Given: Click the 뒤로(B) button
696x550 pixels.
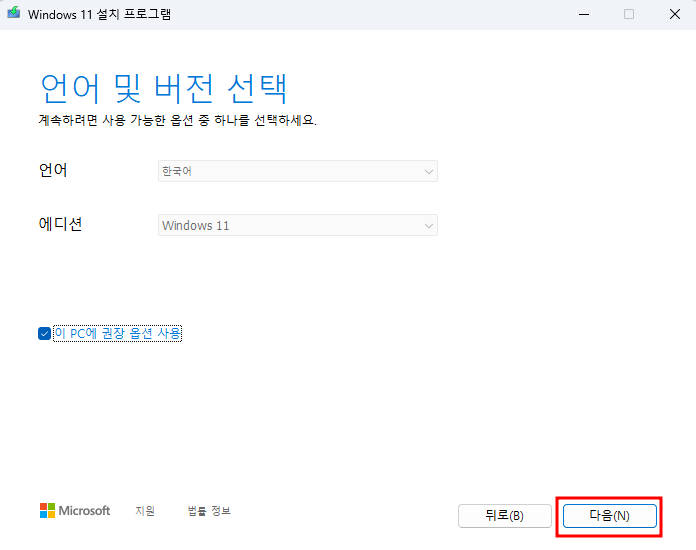Looking at the screenshot, I should coord(505,516).
